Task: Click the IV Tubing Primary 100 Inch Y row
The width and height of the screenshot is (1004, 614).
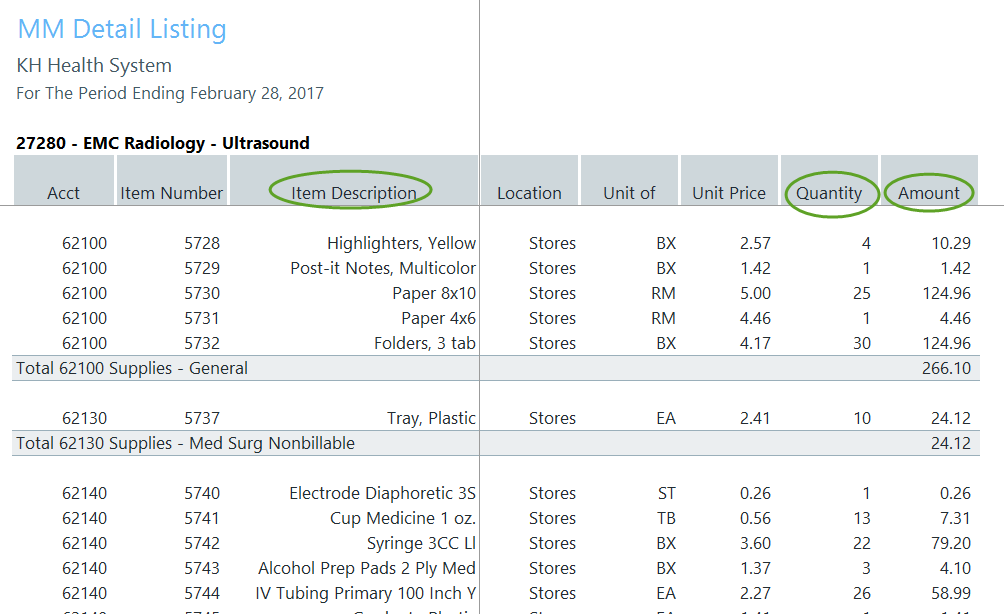Action: (x=366, y=593)
